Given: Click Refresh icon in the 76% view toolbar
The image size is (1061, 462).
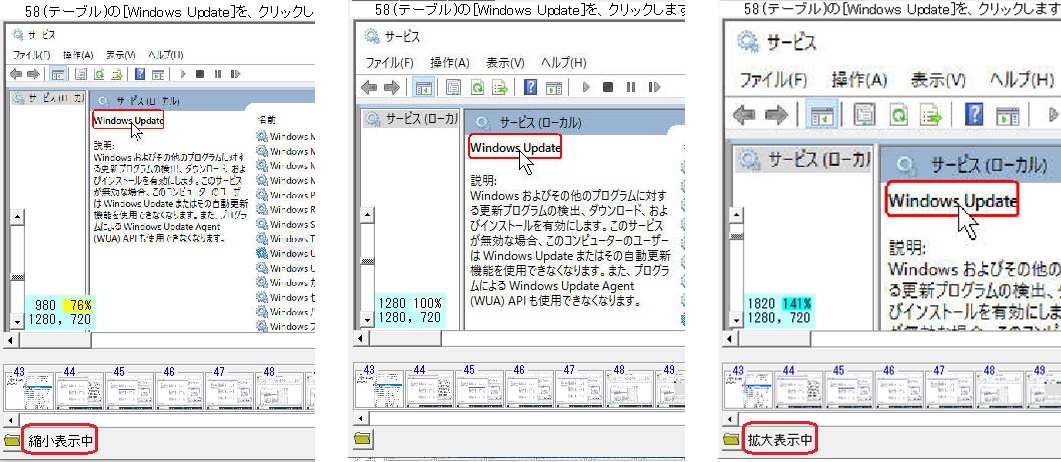Looking at the screenshot, I should tap(99, 74).
